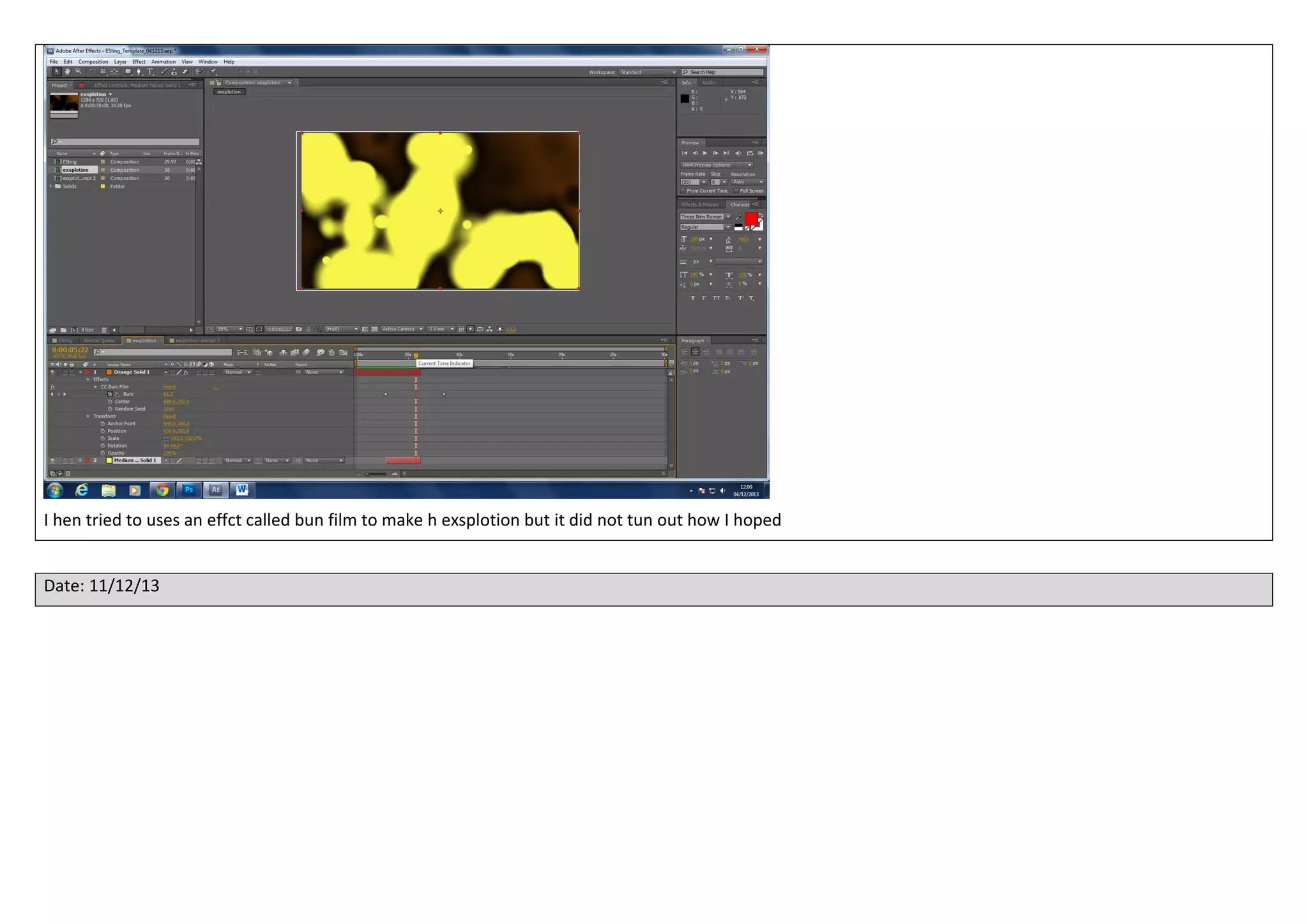The height and width of the screenshot is (924, 1308).
Task: Click the Composition Mini-Flowchart icon in timeline
Action: [x=243, y=352]
